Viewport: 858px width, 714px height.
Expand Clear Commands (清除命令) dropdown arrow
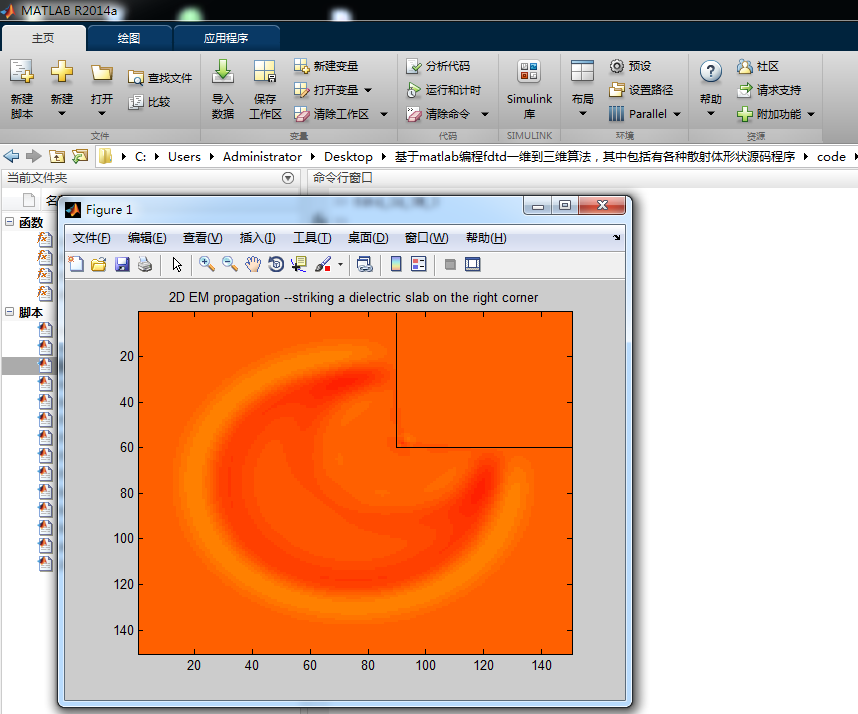(x=485, y=114)
